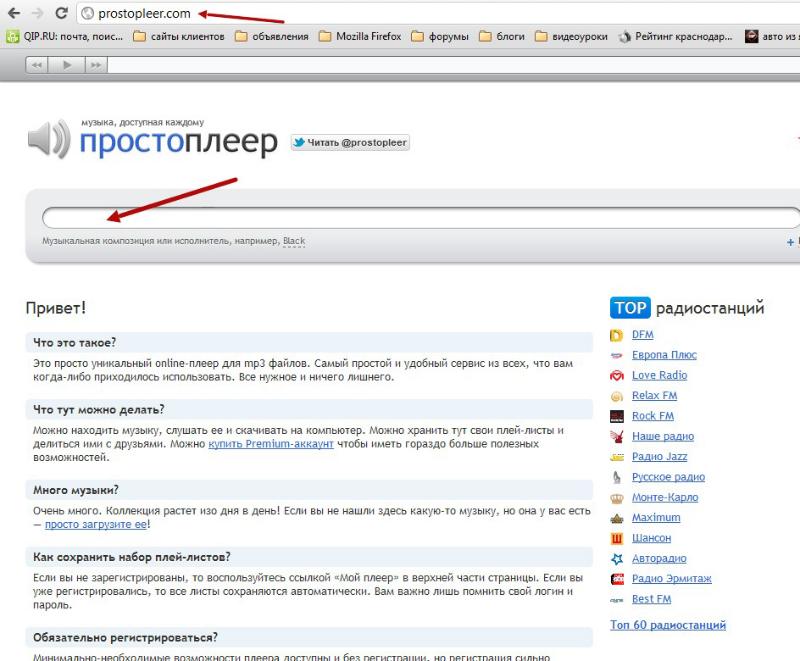800x661 pixels.
Task: Click the browser back arrow
Action: pos(14,13)
